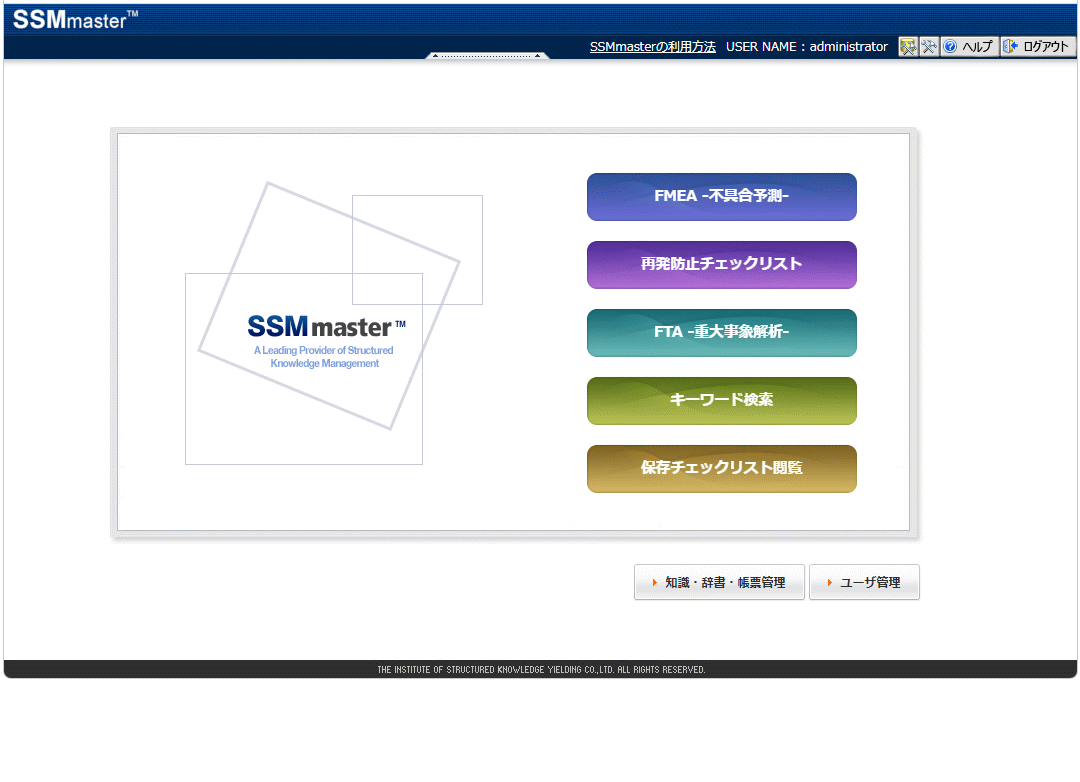Click the first tools icon beside administrator
The height and width of the screenshot is (782, 1080).
pyautogui.click(x=908, y=47)
